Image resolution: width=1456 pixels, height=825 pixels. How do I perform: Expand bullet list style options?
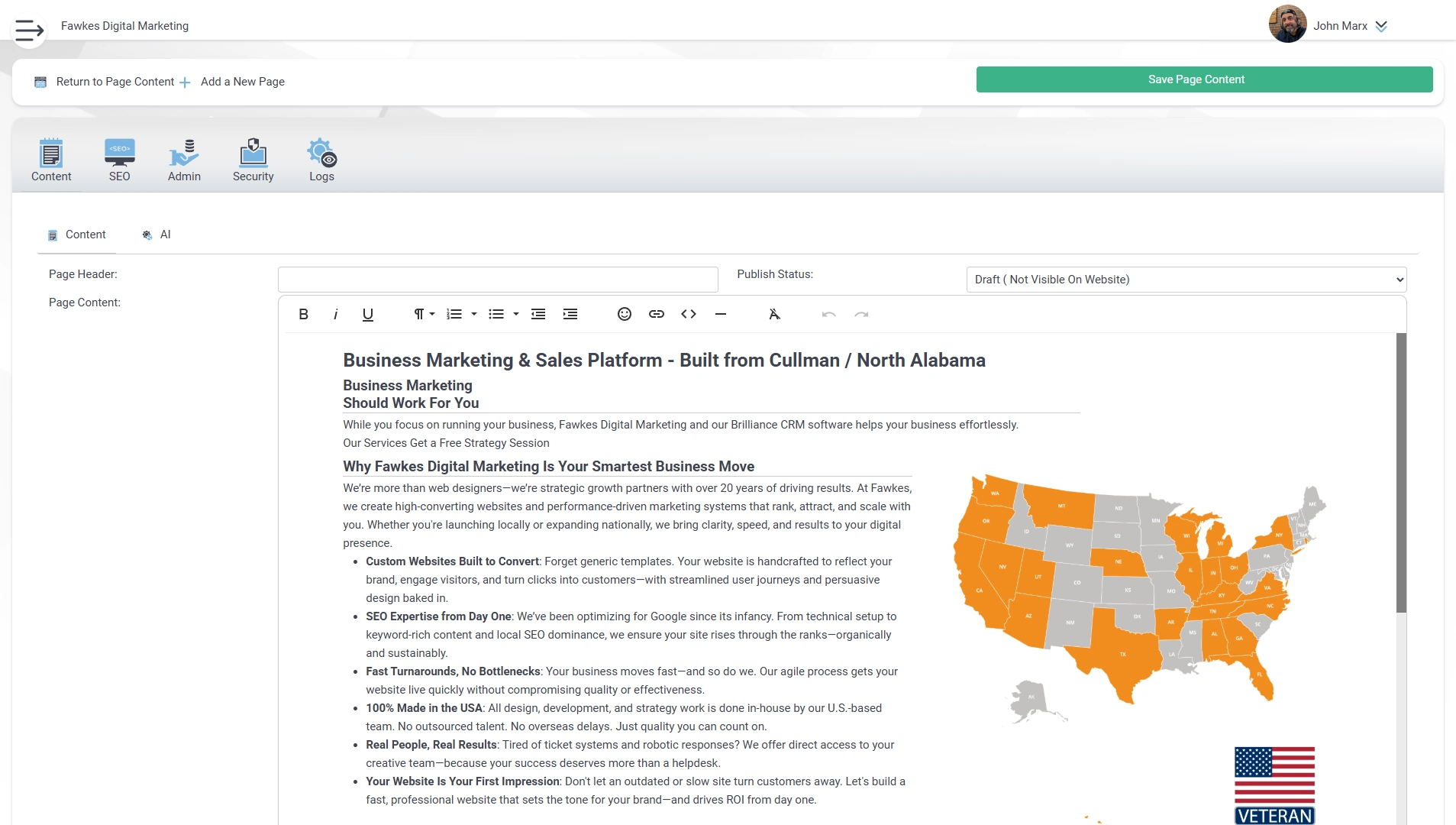pos(516,314)
